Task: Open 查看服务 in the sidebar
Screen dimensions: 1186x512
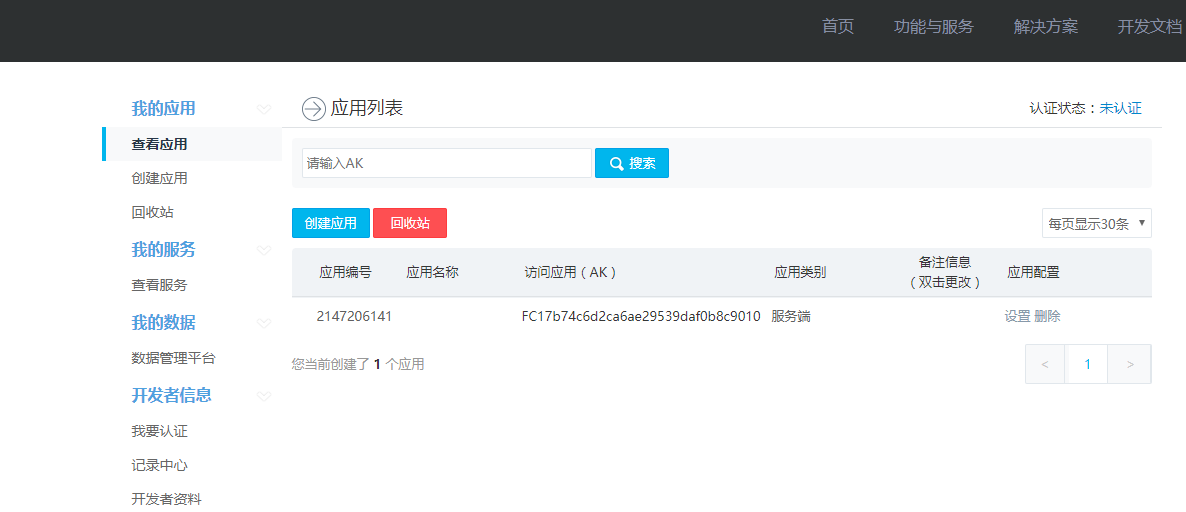Action: [x=160, y=285]
